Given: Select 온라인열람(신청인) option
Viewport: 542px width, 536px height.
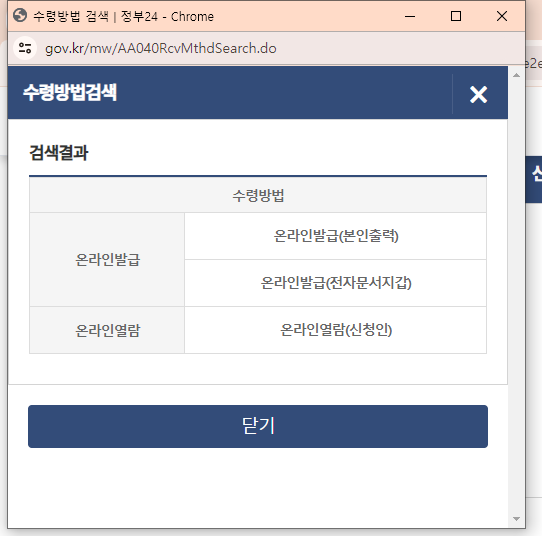Looking at the screenshot, I should tap(336, 330).
